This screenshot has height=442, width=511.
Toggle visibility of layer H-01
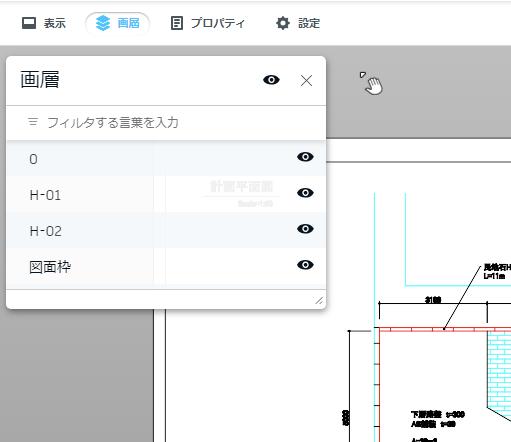[x=305, y=193]
